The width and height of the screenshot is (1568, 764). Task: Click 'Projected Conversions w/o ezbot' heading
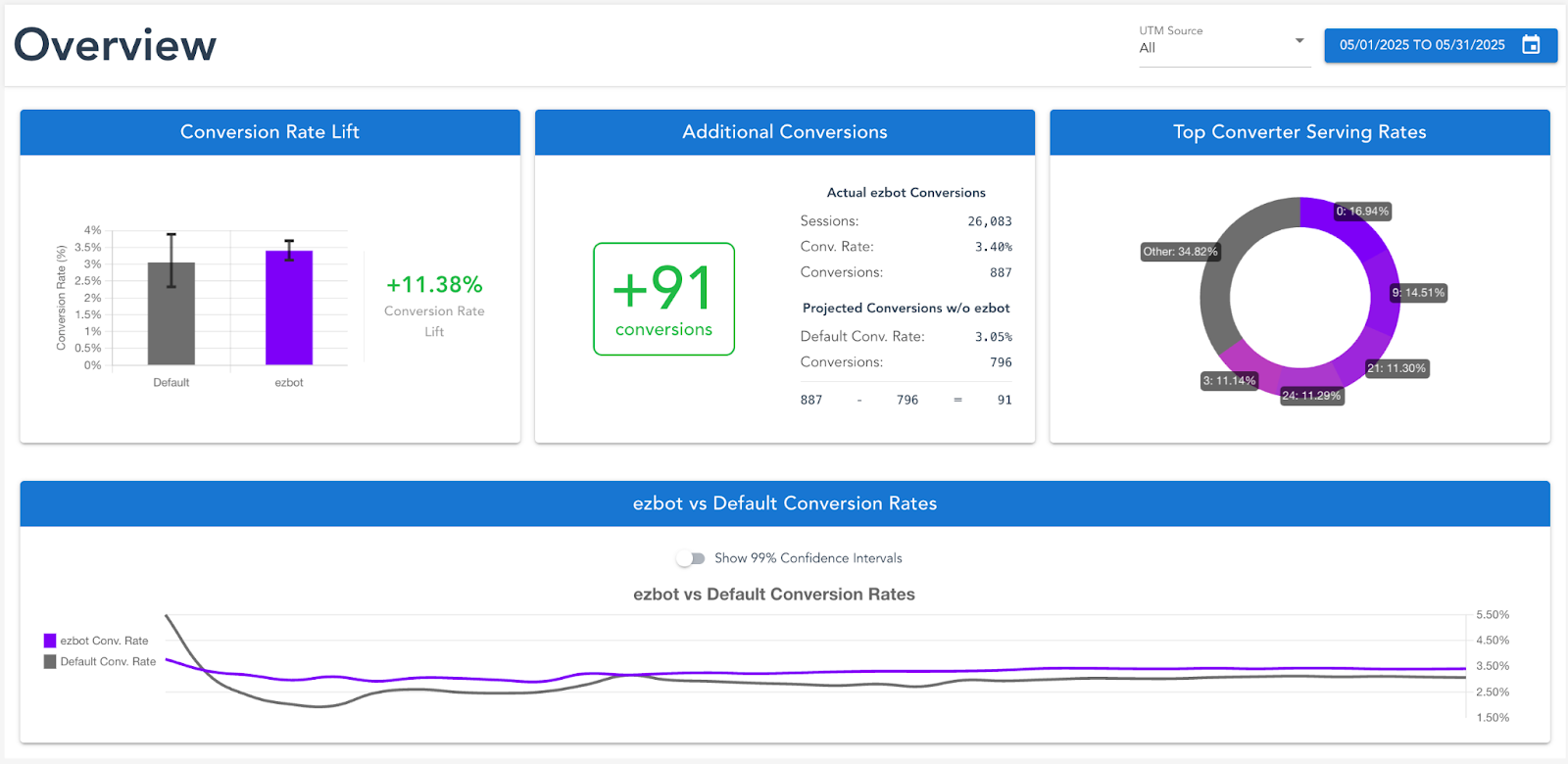(x=906, y=309)
